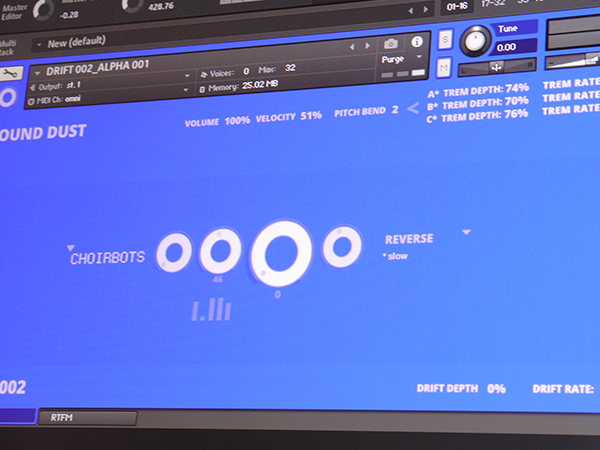600x450 pixels.
Task: Click the bar-graph sequencer icon below the knobs
Action: pyautogui.click(x=211, y=311)
